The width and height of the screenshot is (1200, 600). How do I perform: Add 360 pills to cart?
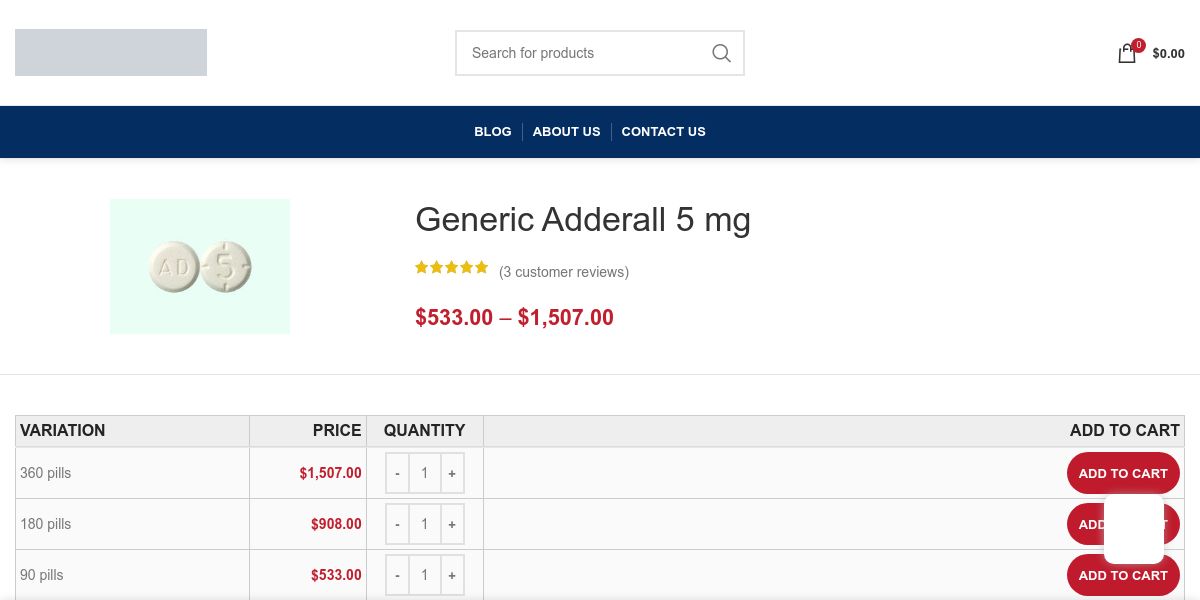(1122, 473)
